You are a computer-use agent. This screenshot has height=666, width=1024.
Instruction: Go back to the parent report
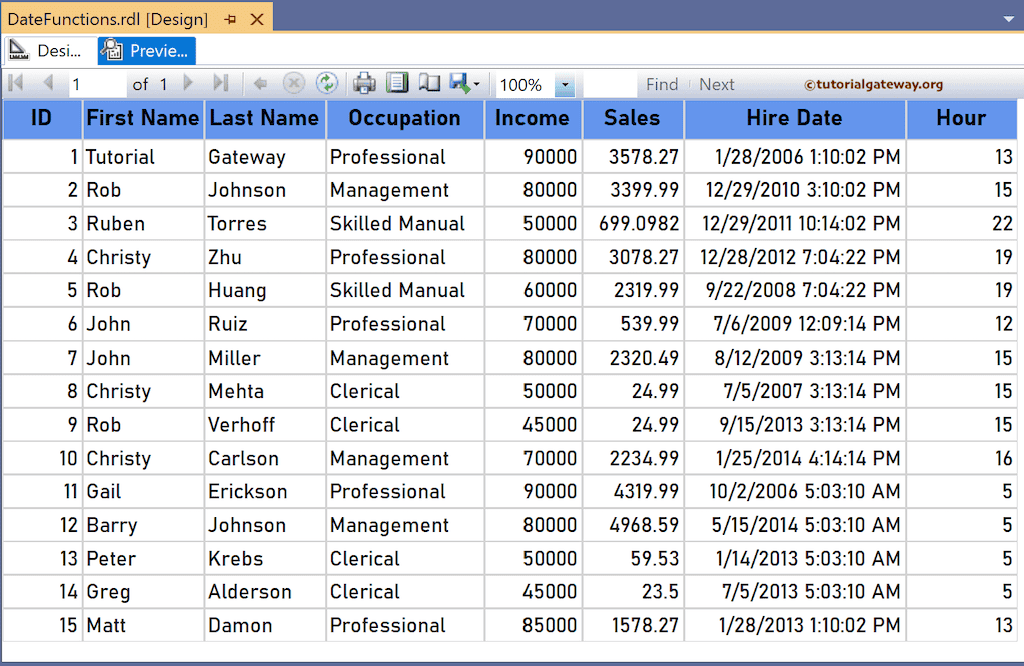pos(260,83)
